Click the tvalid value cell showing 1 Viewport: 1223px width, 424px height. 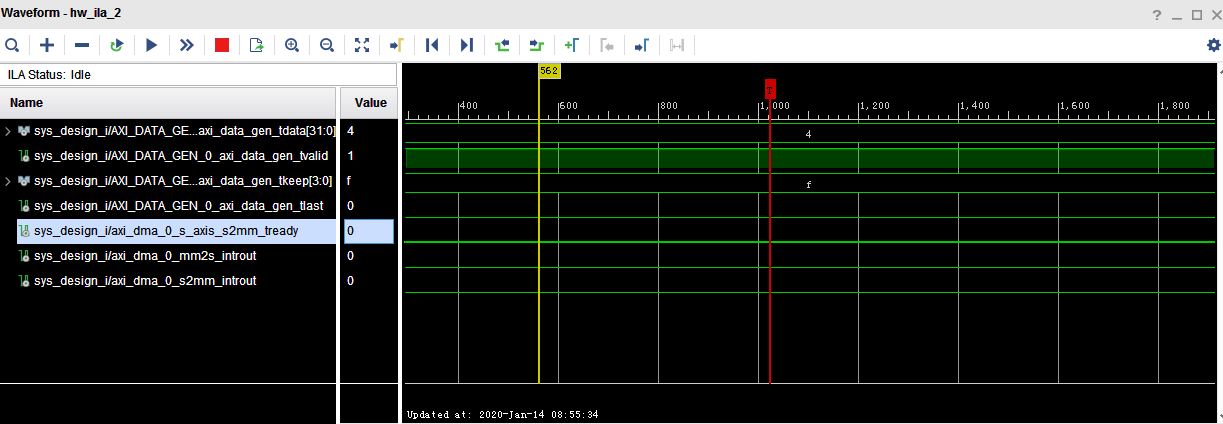(369, 156)
